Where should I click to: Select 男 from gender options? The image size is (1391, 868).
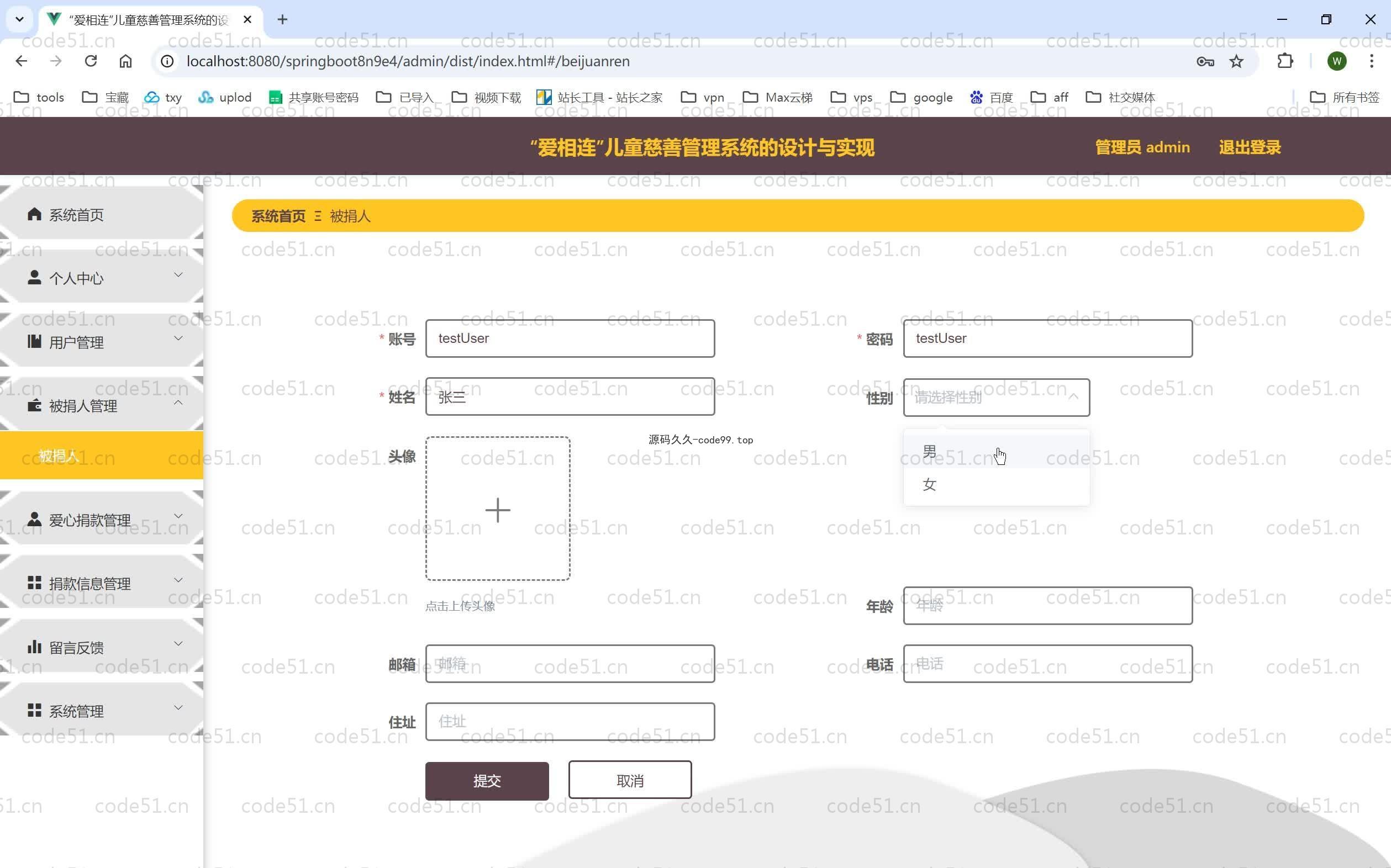pos(996,452)
